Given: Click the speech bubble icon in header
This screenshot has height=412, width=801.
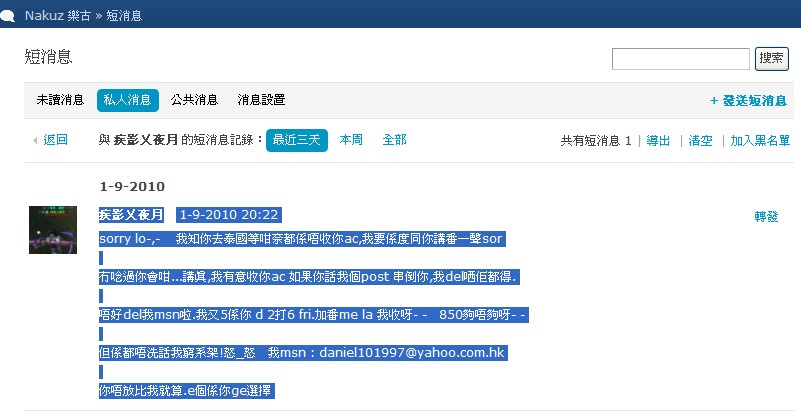Looking at the screenshot, I should pyautogui.click(x=8, y=15).
